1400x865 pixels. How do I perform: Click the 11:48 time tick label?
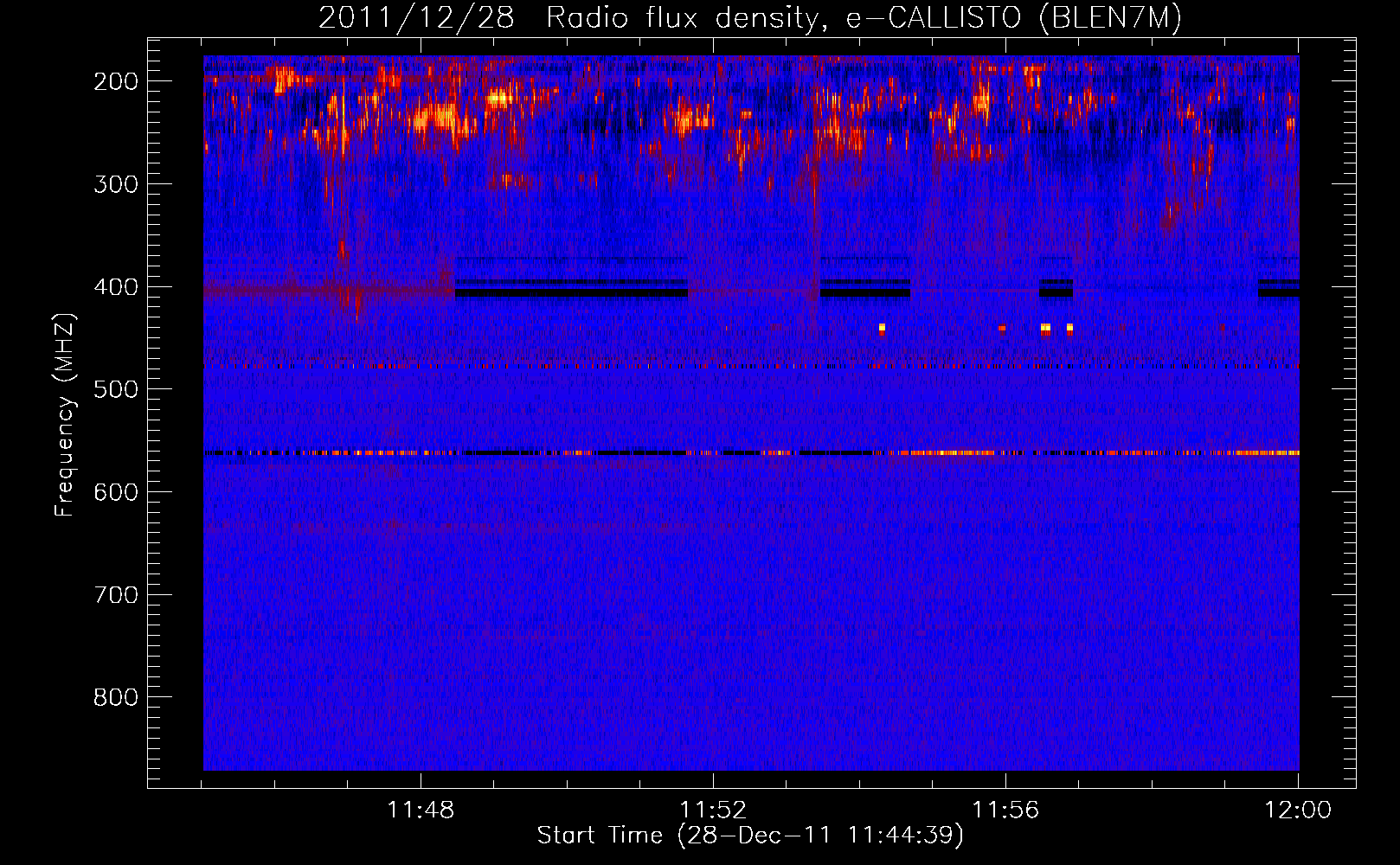(x=421, y=811)
